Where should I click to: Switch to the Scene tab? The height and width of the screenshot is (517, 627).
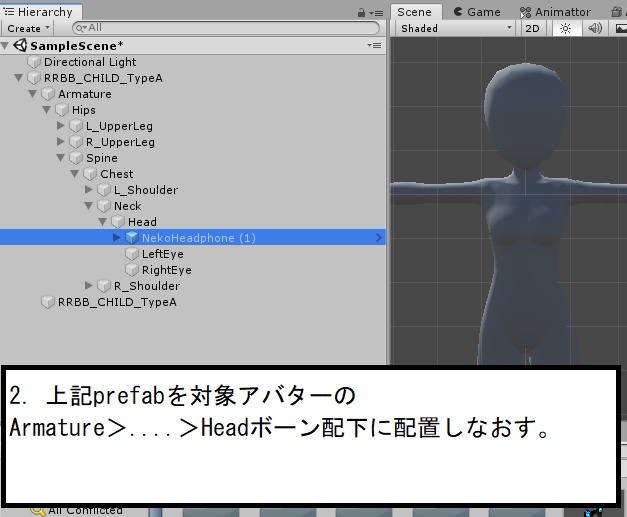pyautogui.click(x=415, y=12)
